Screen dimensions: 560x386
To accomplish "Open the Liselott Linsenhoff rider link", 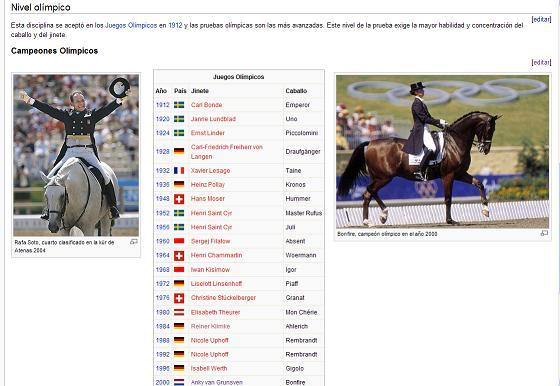I will [216, 284].
